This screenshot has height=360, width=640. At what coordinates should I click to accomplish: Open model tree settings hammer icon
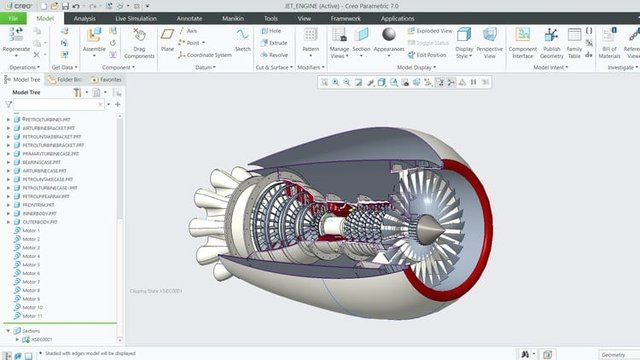[x=77, y=93]
